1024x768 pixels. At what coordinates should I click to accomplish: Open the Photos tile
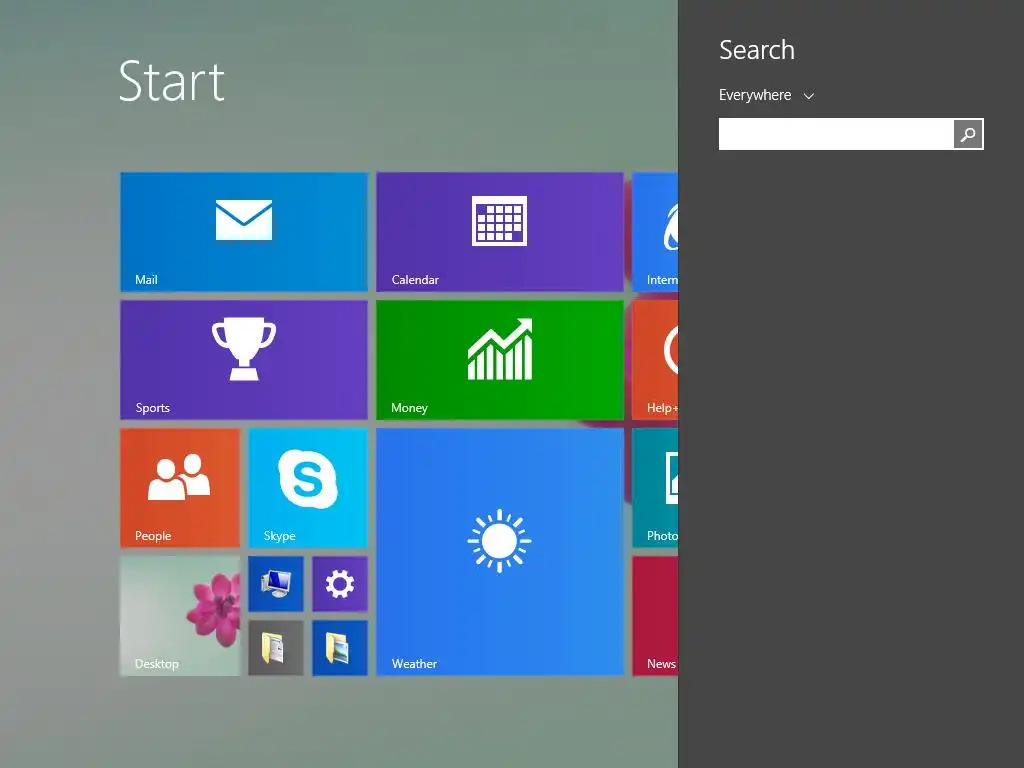[655, 488]
